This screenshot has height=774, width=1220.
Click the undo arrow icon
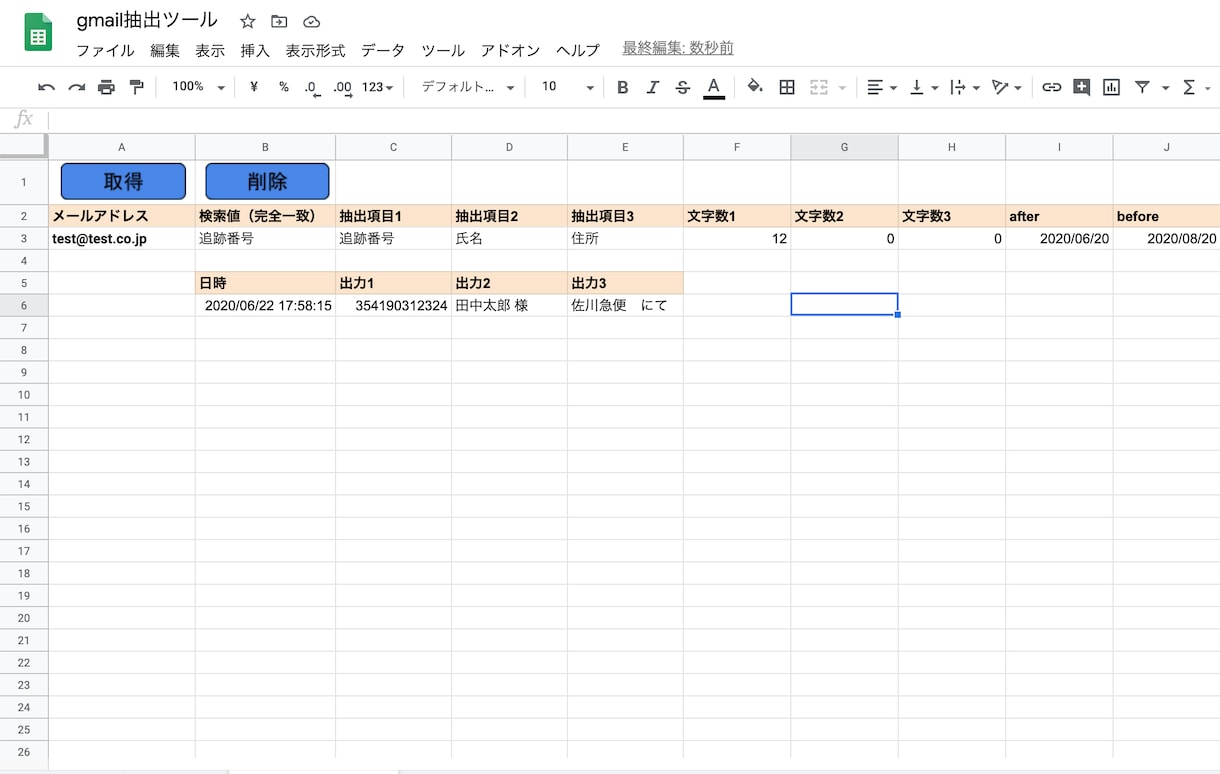[46, 88]
